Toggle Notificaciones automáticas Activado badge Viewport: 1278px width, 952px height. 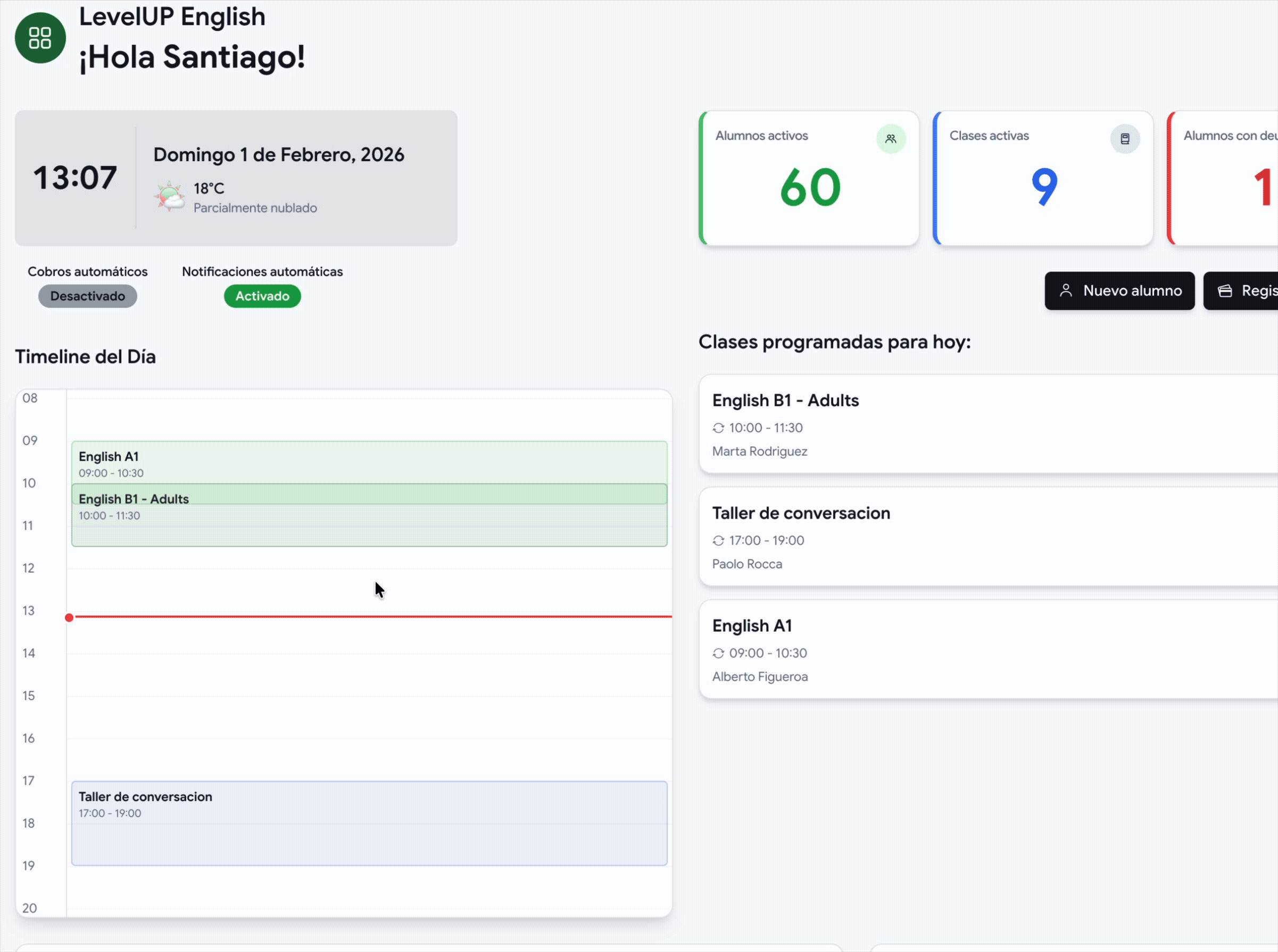(x=262, y=296)
